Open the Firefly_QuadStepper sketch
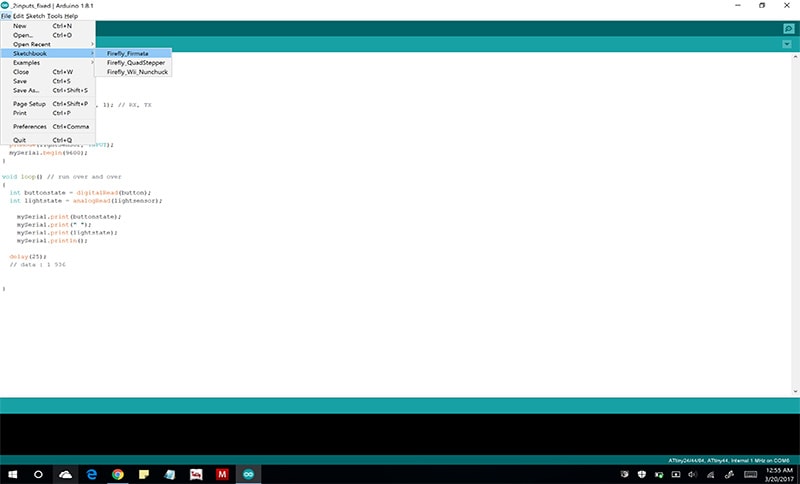This screenshot has height=484, width=800. tap(134, 63)
